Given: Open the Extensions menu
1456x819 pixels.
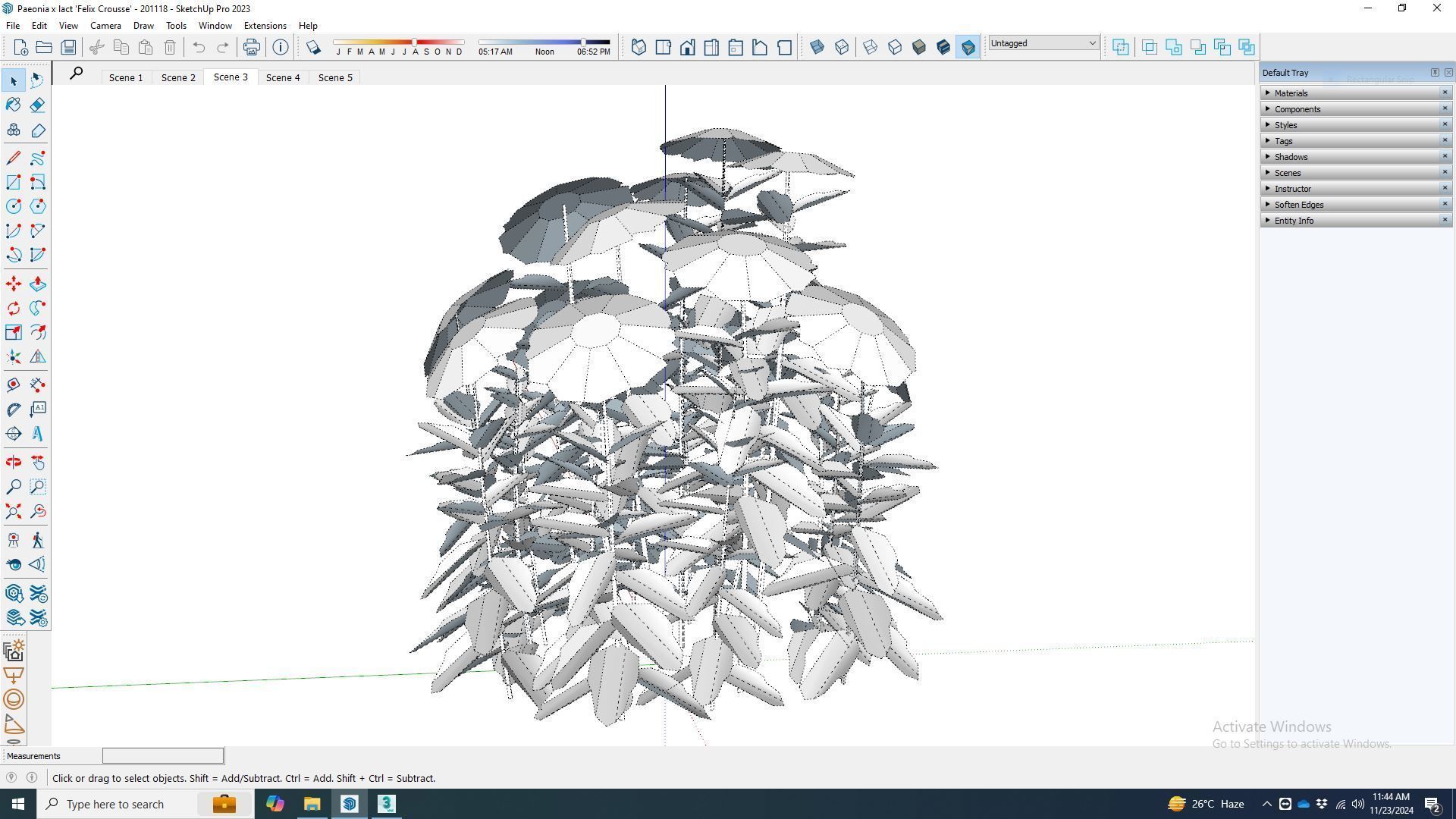Looking at the screenshot, I should [265, 25].
